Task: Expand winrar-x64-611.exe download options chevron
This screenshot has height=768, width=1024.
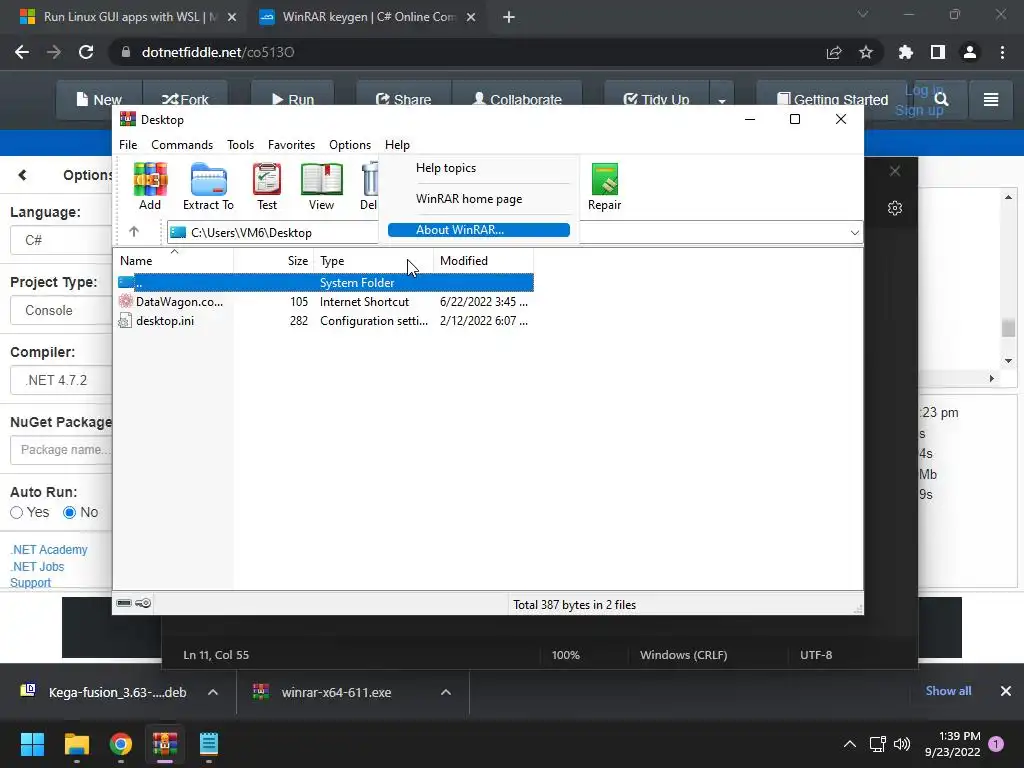Action: [x=446, y=692]
